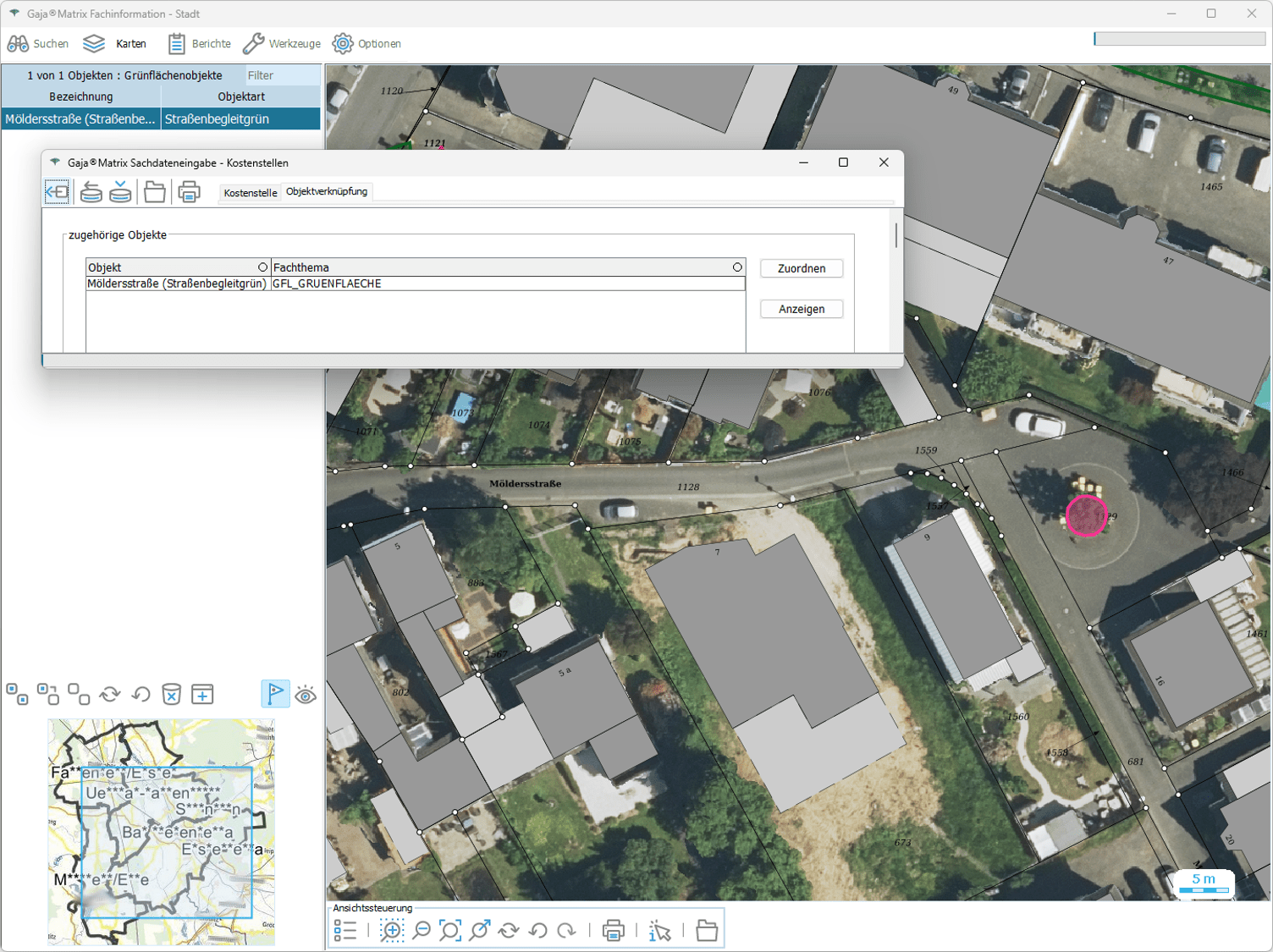Click the print icon below the map
This screenshot has width=1273, height=952.
tap(613, 931)
